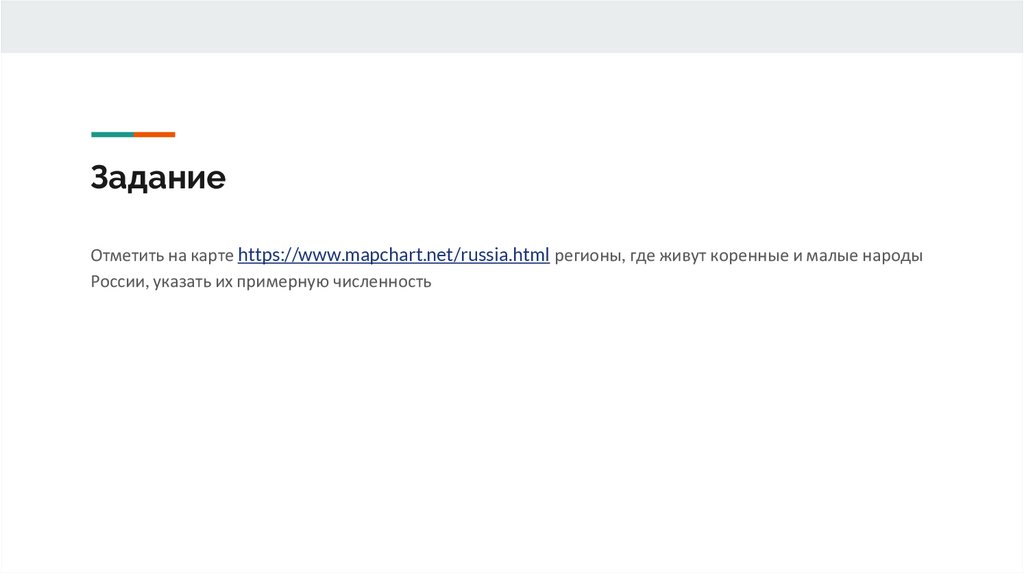
Task: Click the gray band at slide top
Action: tap(512, 26)
